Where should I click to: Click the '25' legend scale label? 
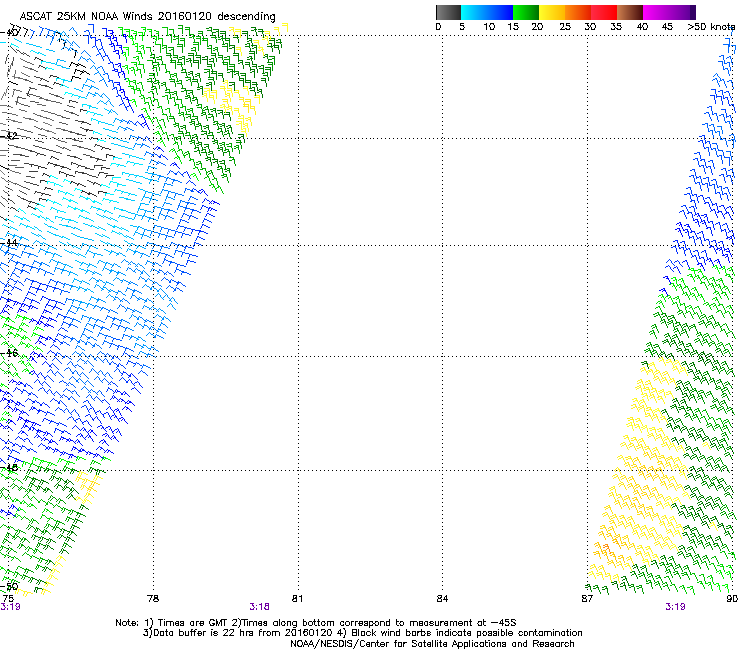click(x=565, y=27)
